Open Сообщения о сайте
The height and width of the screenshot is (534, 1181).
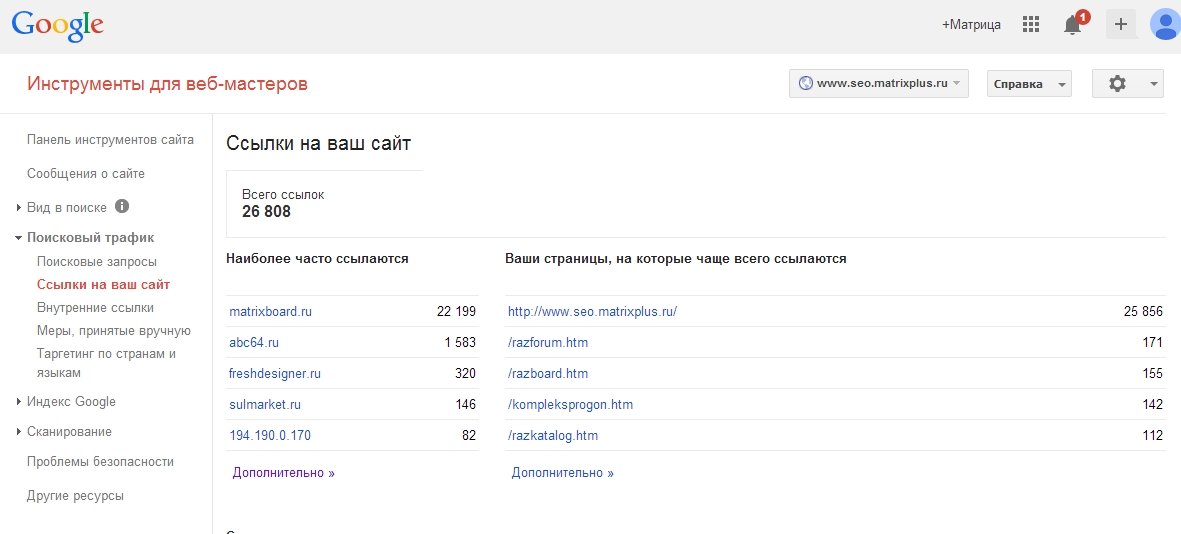tap(86, 174)
